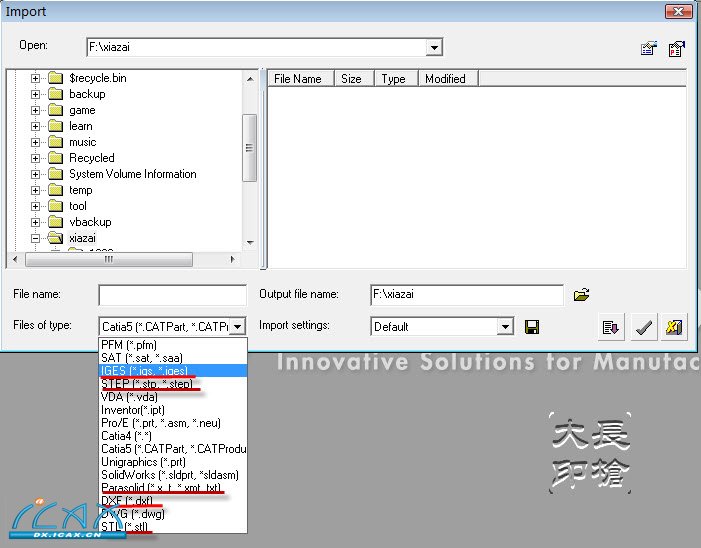Click the yellow X cancel icon button
This screenshot has width=701, height=548.
[674, 328]
